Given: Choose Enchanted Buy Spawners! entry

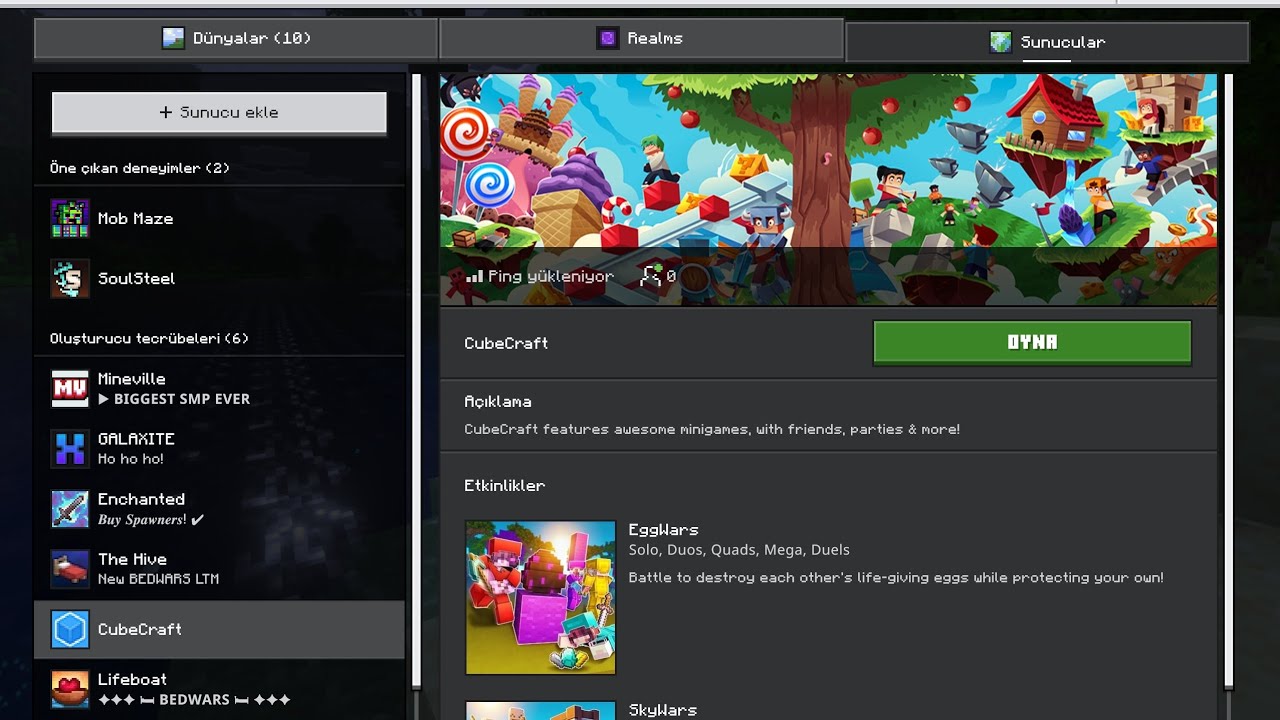Looking at the screenshot, I should click(x=219, y=509).
